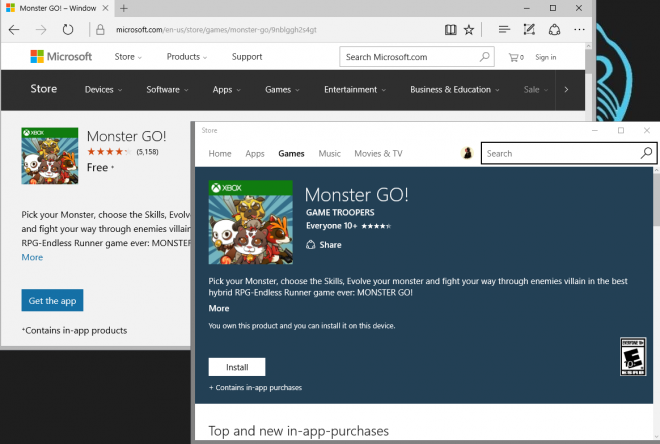Click More in Store app description

pos(219,308)
